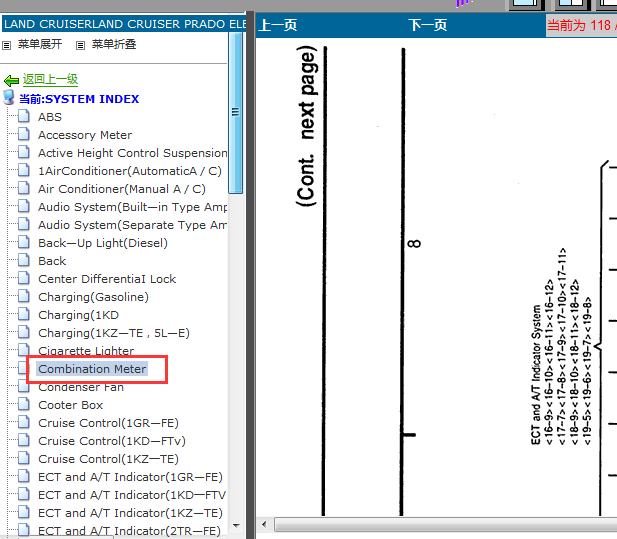617x539 pixels.
Task: Open Charging(Gasoline) entry
Action: point(93,297)
